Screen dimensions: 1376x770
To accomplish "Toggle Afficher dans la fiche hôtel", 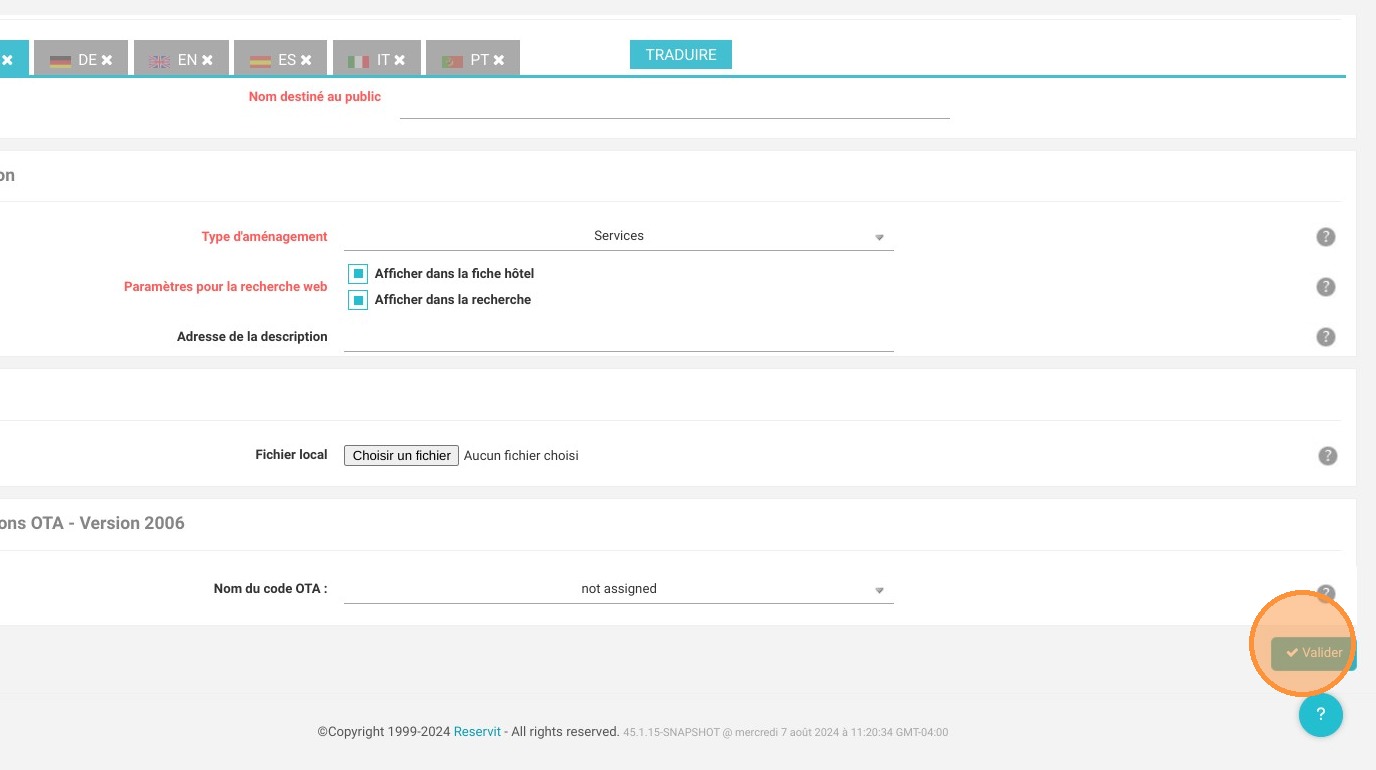I will tap(358, 274).
